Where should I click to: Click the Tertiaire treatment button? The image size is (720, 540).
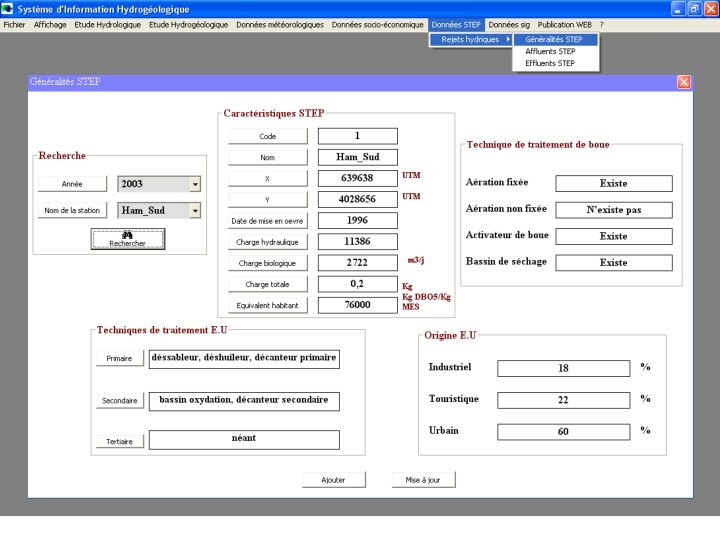pyautogui.click(x=119, y=442)
